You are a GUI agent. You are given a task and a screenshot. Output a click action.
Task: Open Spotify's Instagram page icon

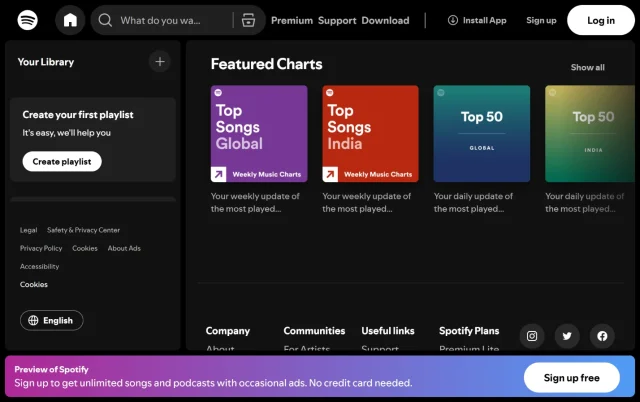[x=532, y=336]
